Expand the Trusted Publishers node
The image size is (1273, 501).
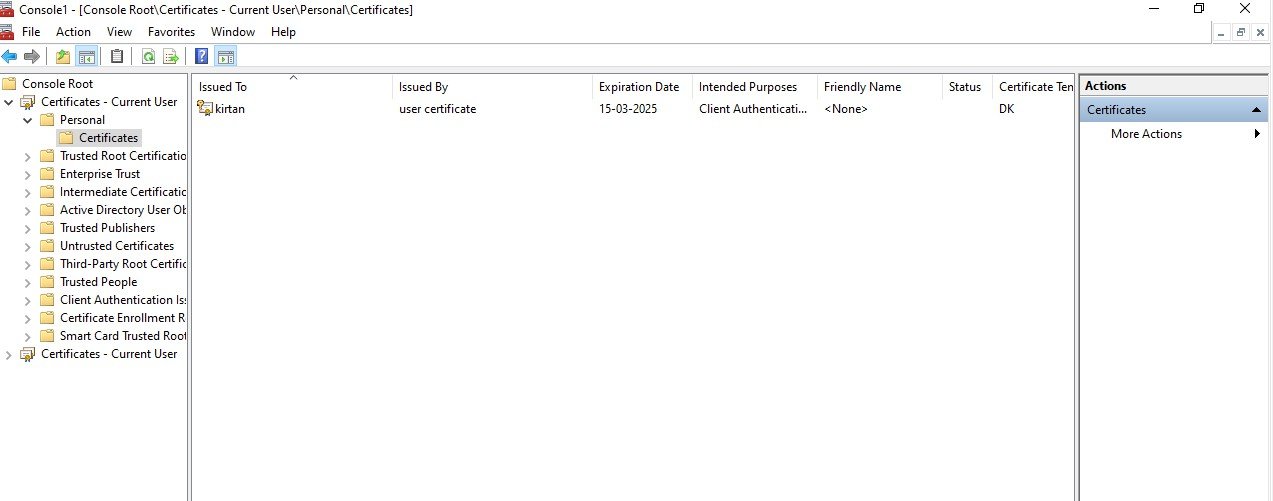(28, 228)
